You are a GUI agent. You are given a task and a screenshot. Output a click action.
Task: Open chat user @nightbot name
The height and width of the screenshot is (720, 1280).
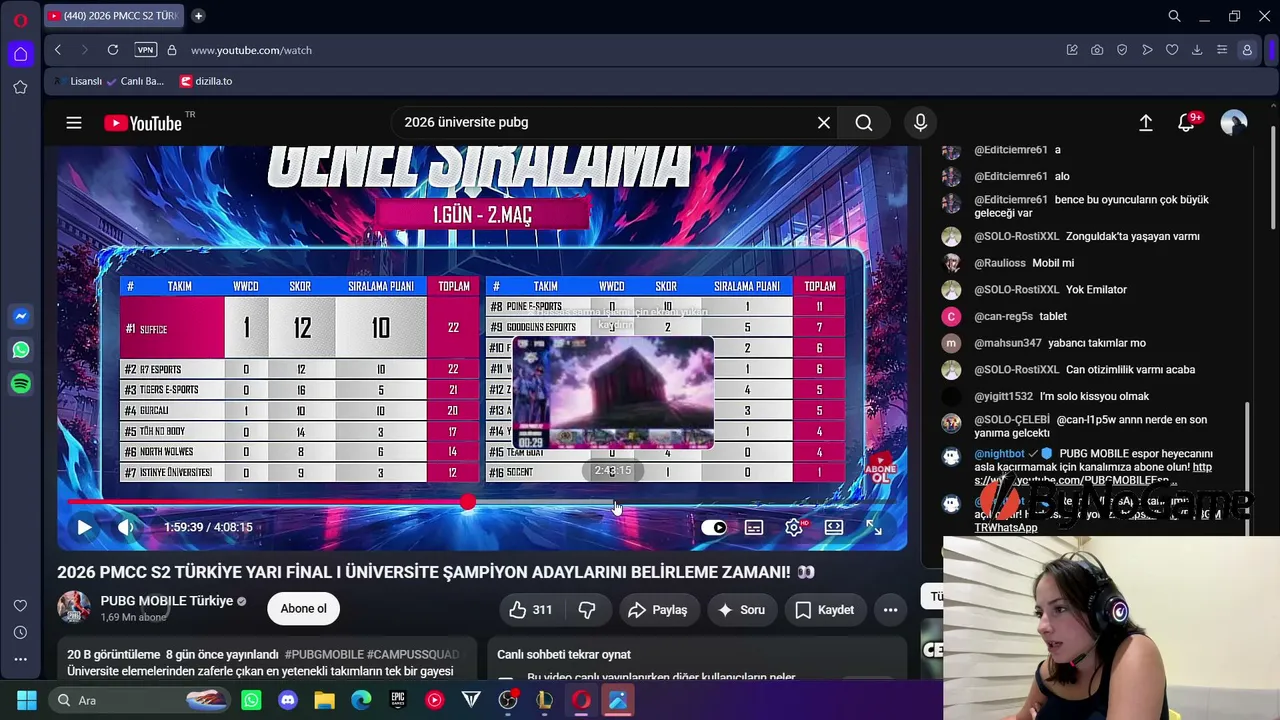coord(1000,453)
